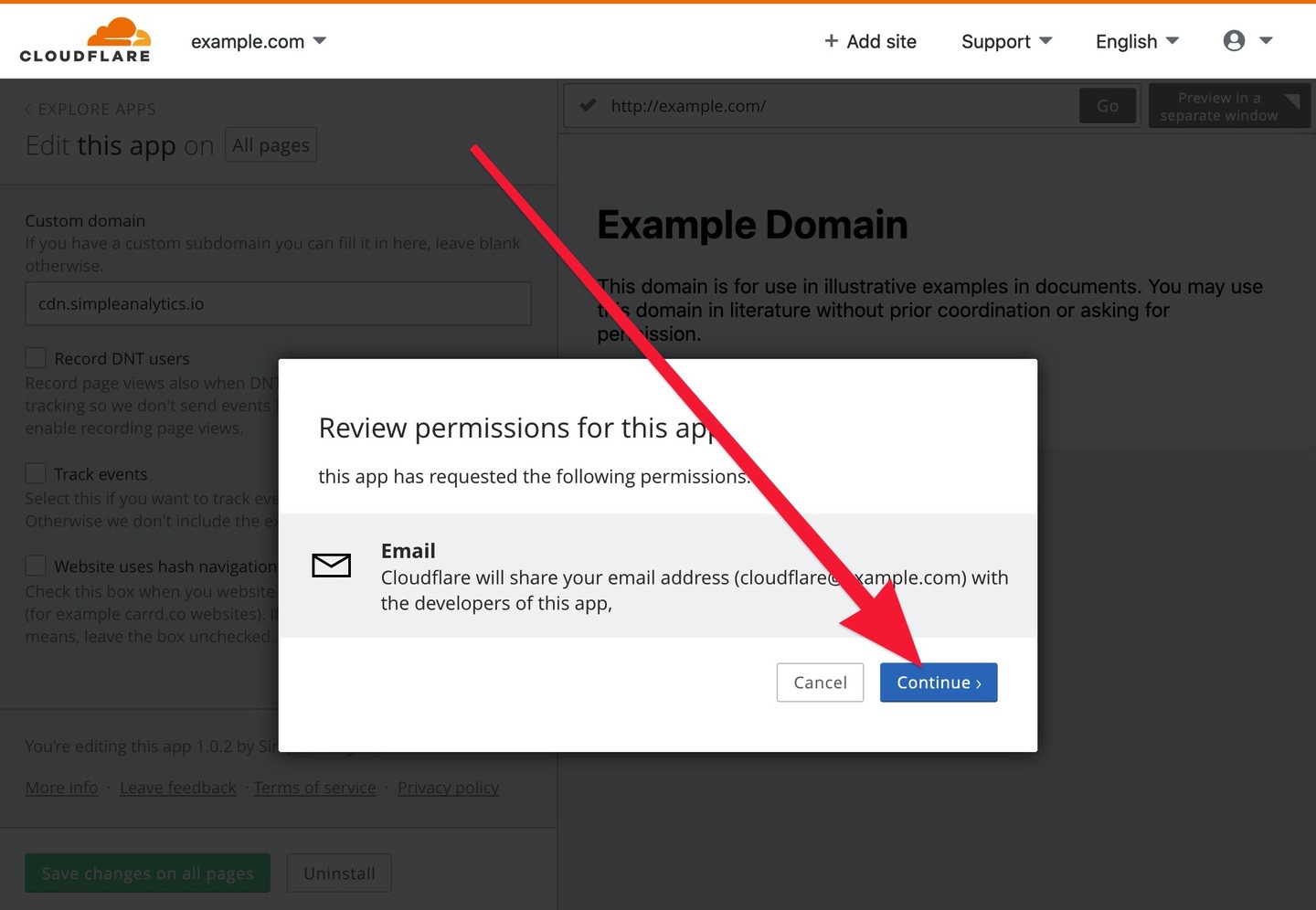
Task: Open the All pages selector
Action: [271, 145]
